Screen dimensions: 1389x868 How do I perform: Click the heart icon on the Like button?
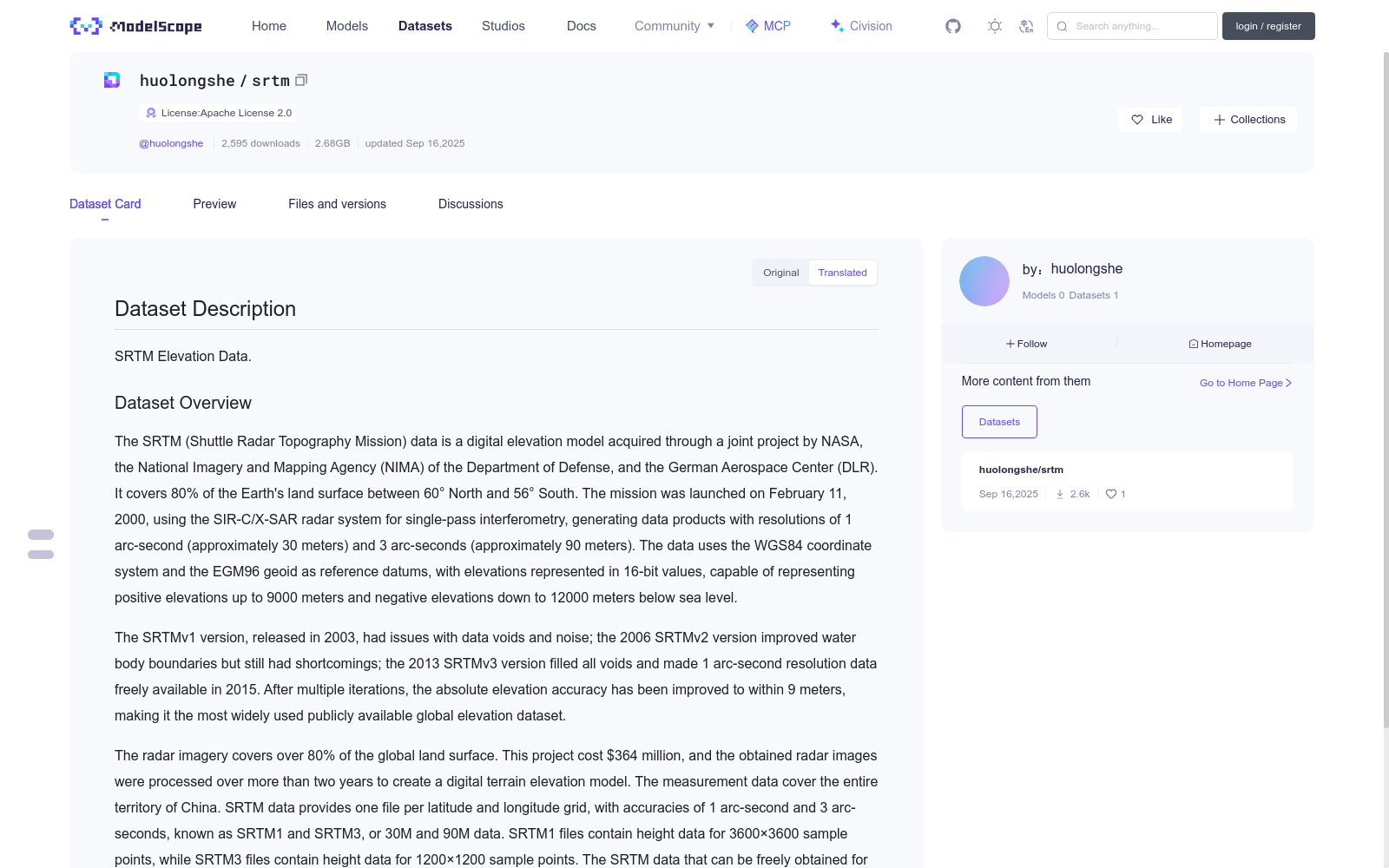(x=1137, y=120)
